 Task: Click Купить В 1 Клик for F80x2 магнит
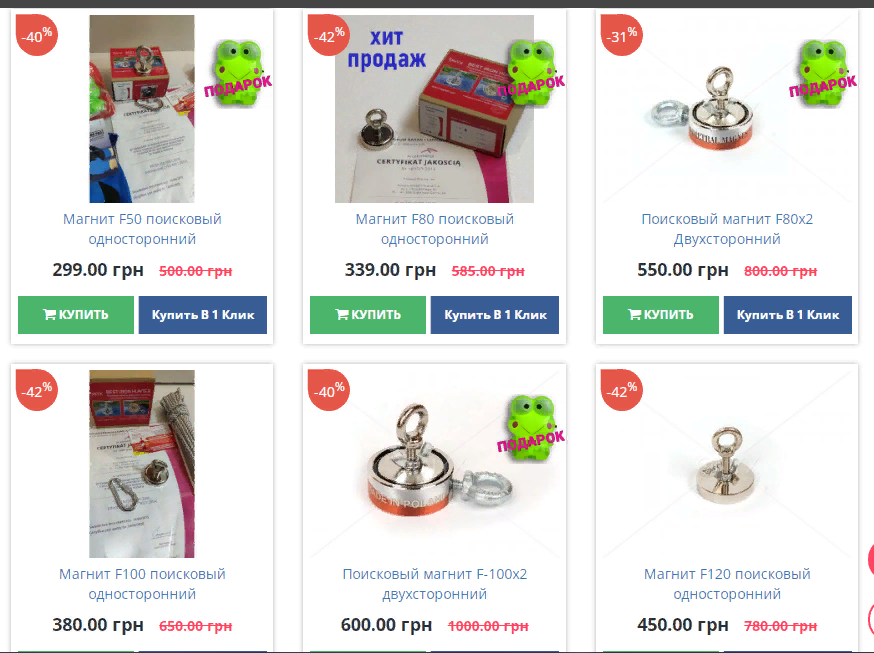pos(788,315)
